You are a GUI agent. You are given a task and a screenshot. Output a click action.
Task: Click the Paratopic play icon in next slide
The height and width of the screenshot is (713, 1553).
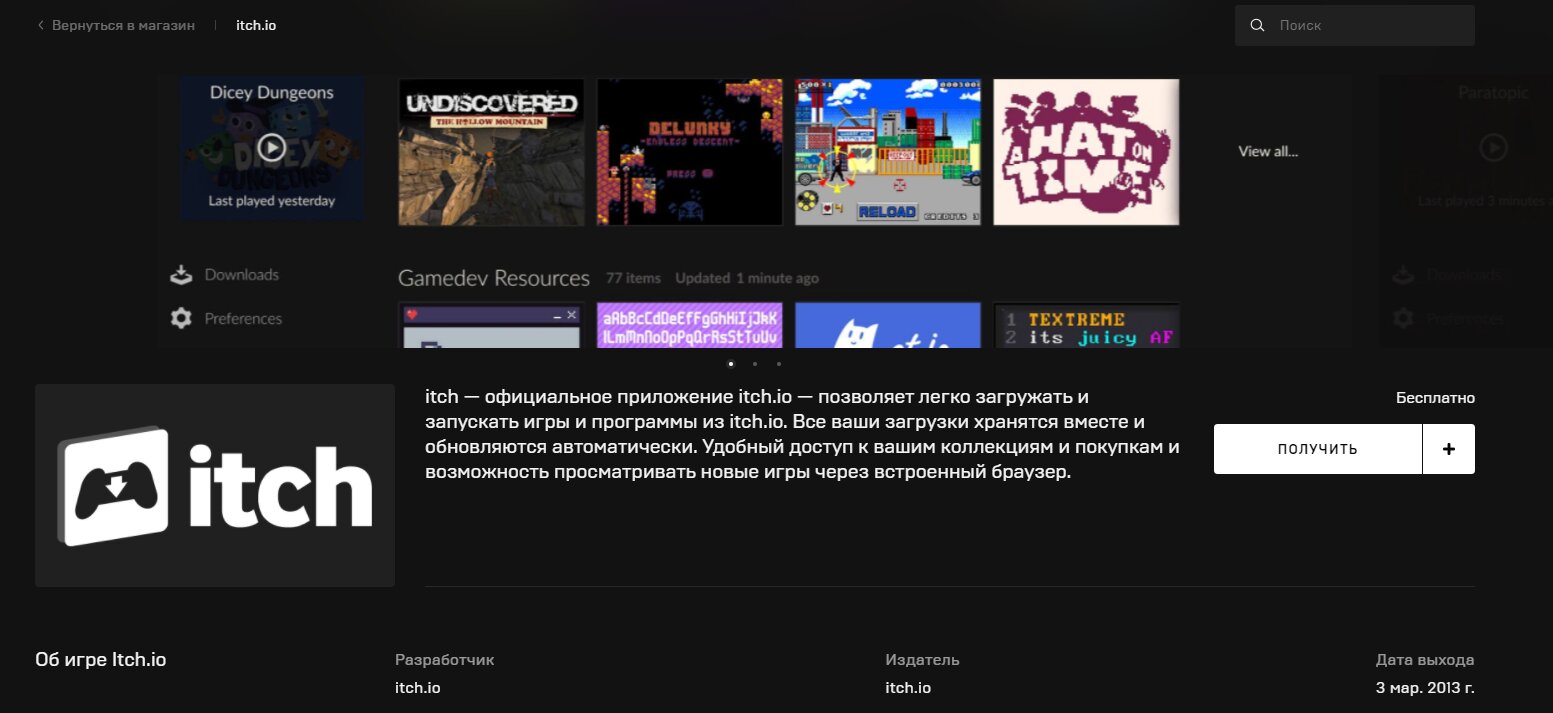tap(1493, 148)
